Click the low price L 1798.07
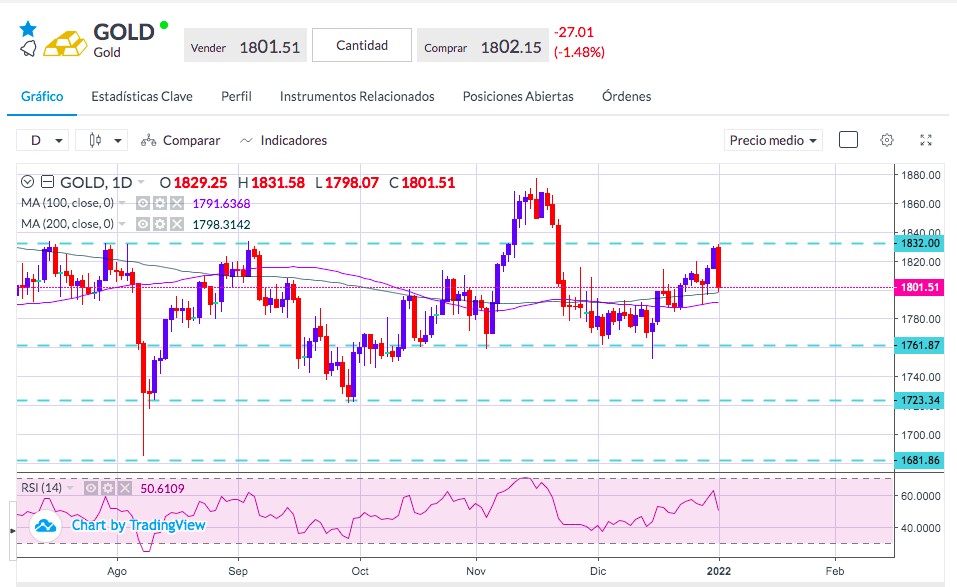The height and width of the screenshot is (587, 957). pos(347,182)
